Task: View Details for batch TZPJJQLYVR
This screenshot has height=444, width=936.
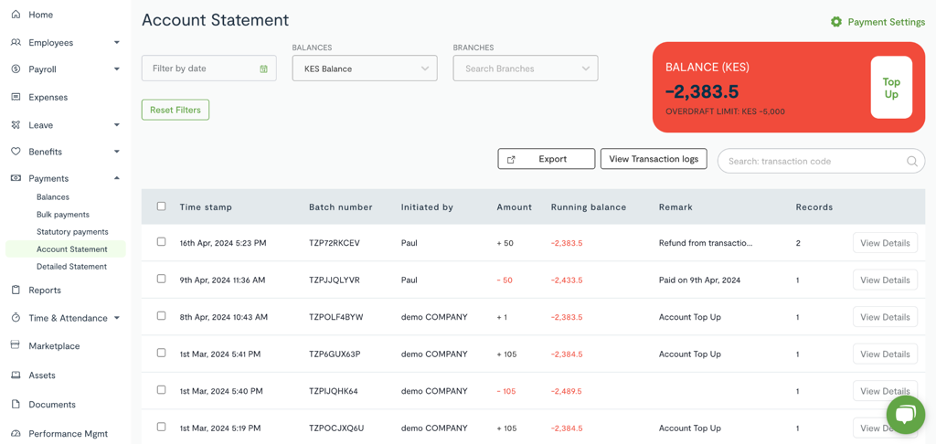Action: point(885,280)
